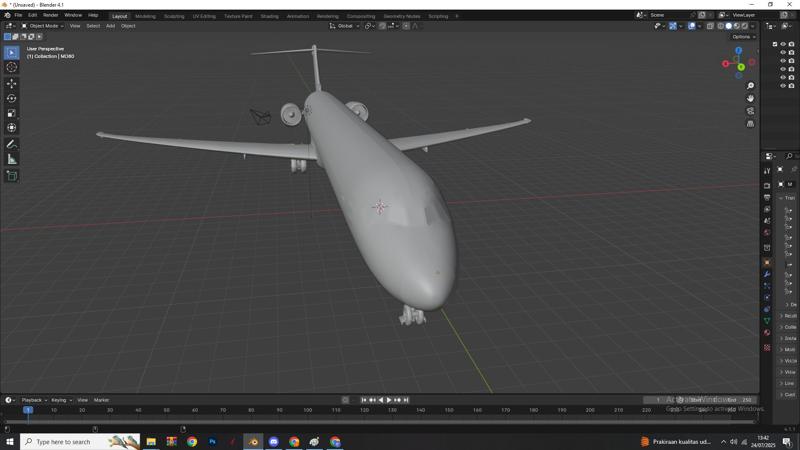The image size is (800, 450).
Task: Switch perspective/orthographic with grid icon
Action: click(x=750, y=123)
